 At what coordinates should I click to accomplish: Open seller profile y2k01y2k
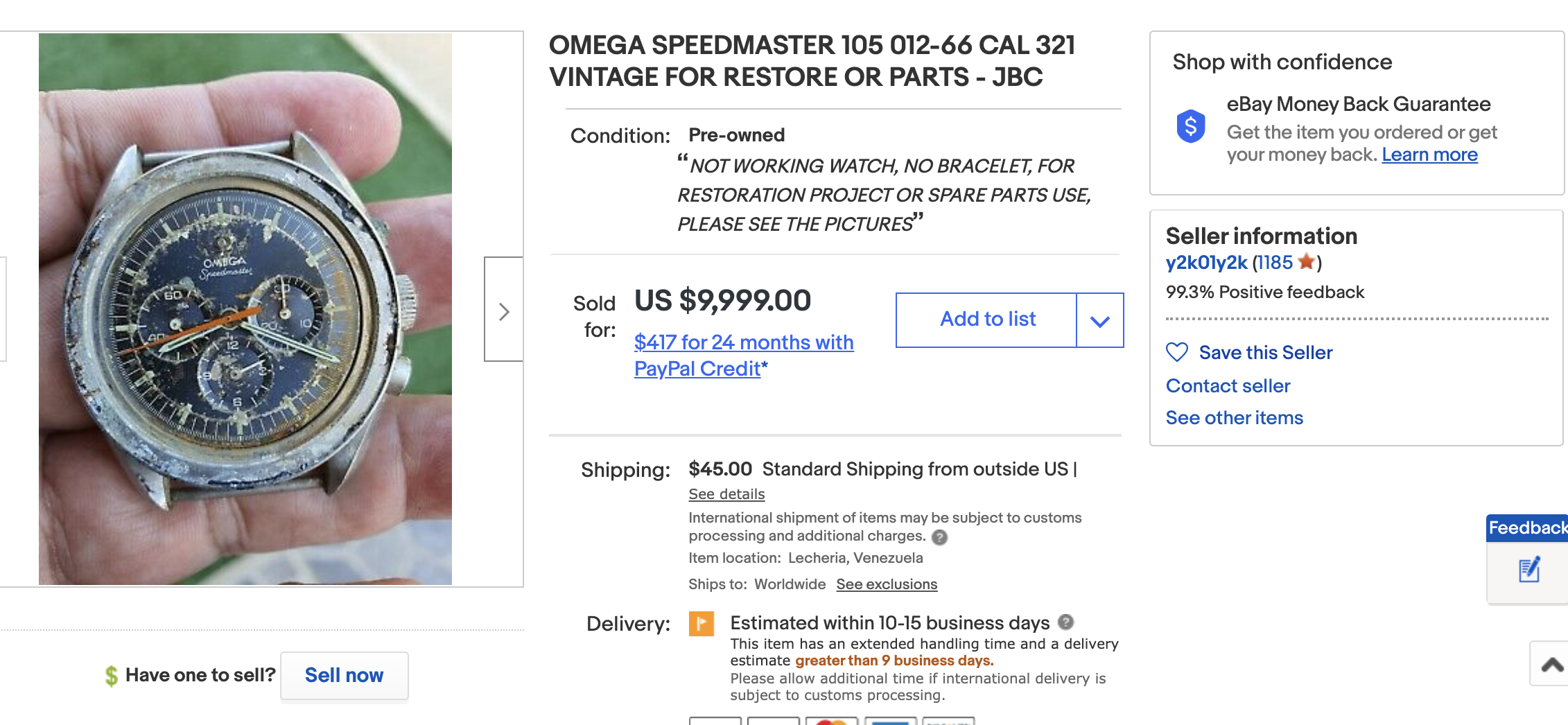click(x=1206, y=263)
